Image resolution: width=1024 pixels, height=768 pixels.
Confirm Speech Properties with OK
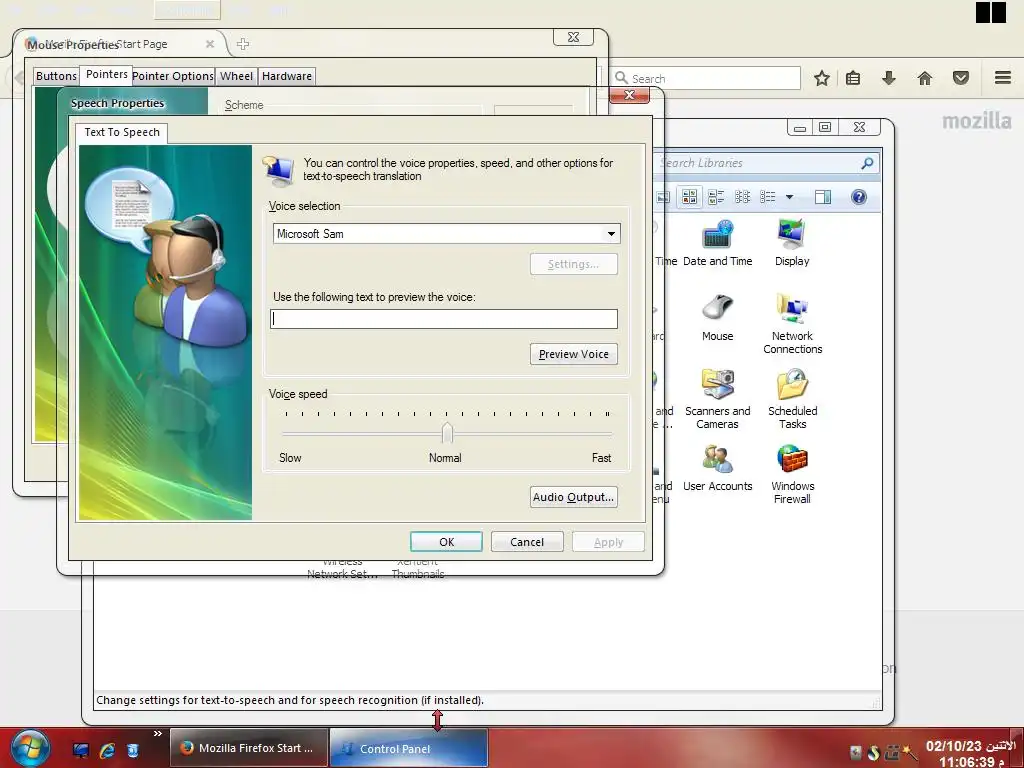446,542
